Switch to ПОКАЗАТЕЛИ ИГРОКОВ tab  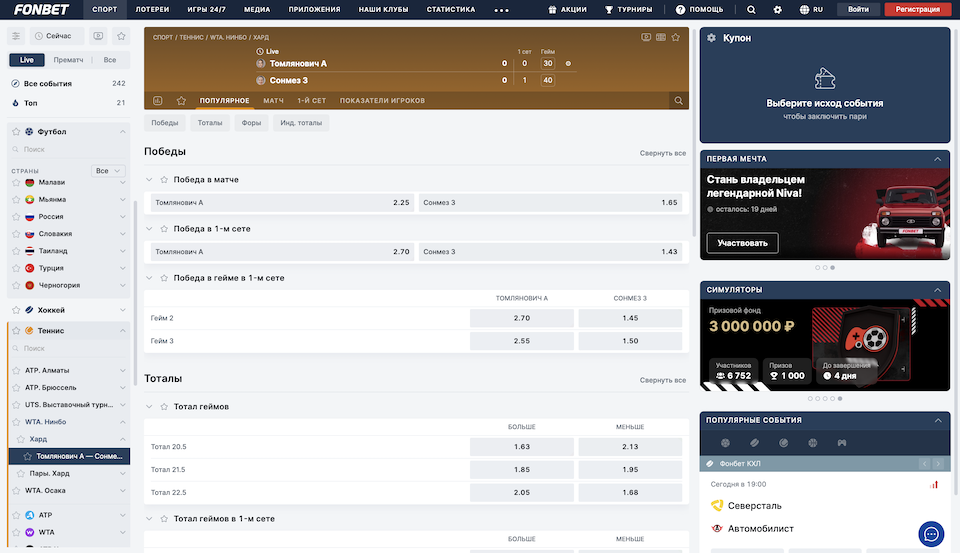tap(382, 100)
